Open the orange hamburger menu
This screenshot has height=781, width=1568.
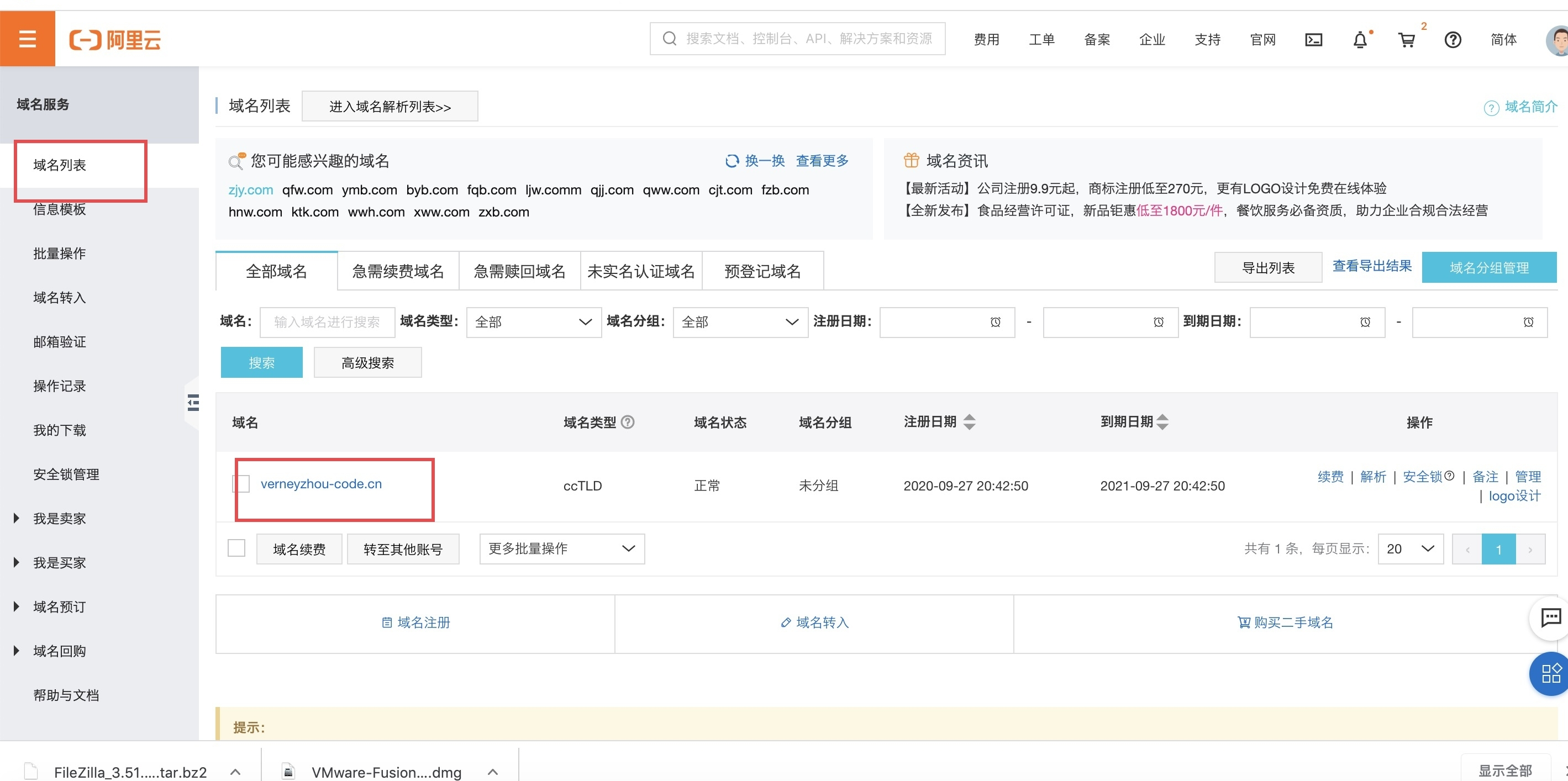pos(28,39)
